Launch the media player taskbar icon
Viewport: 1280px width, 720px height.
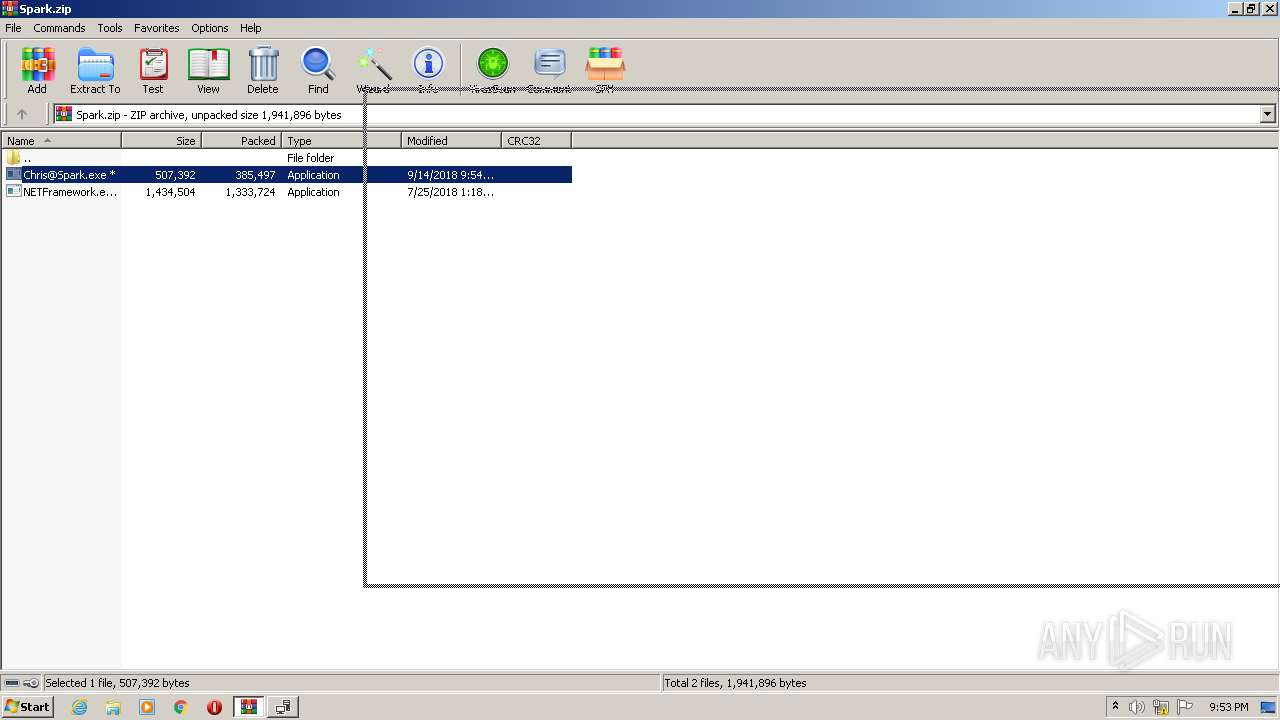[x=147, y=707]
